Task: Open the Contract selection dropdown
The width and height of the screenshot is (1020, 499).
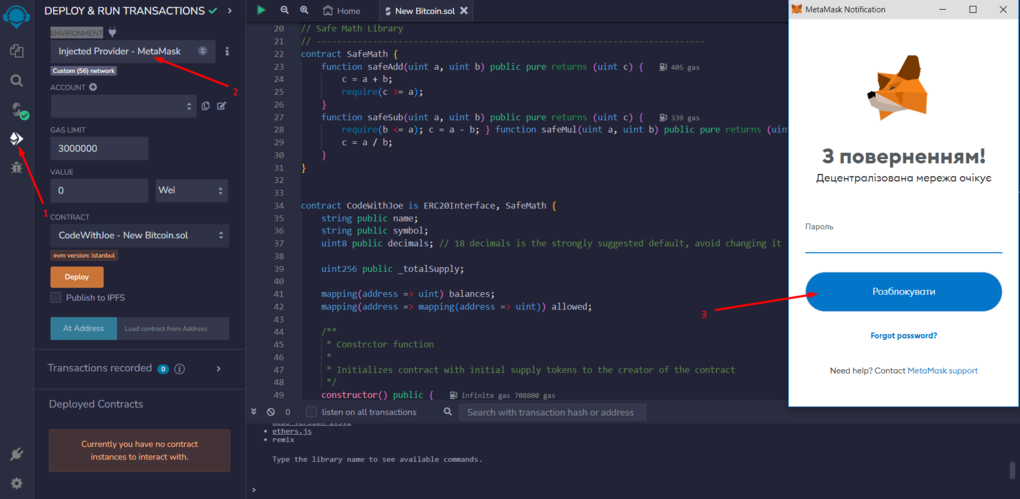Action: [x=139, y=235]
